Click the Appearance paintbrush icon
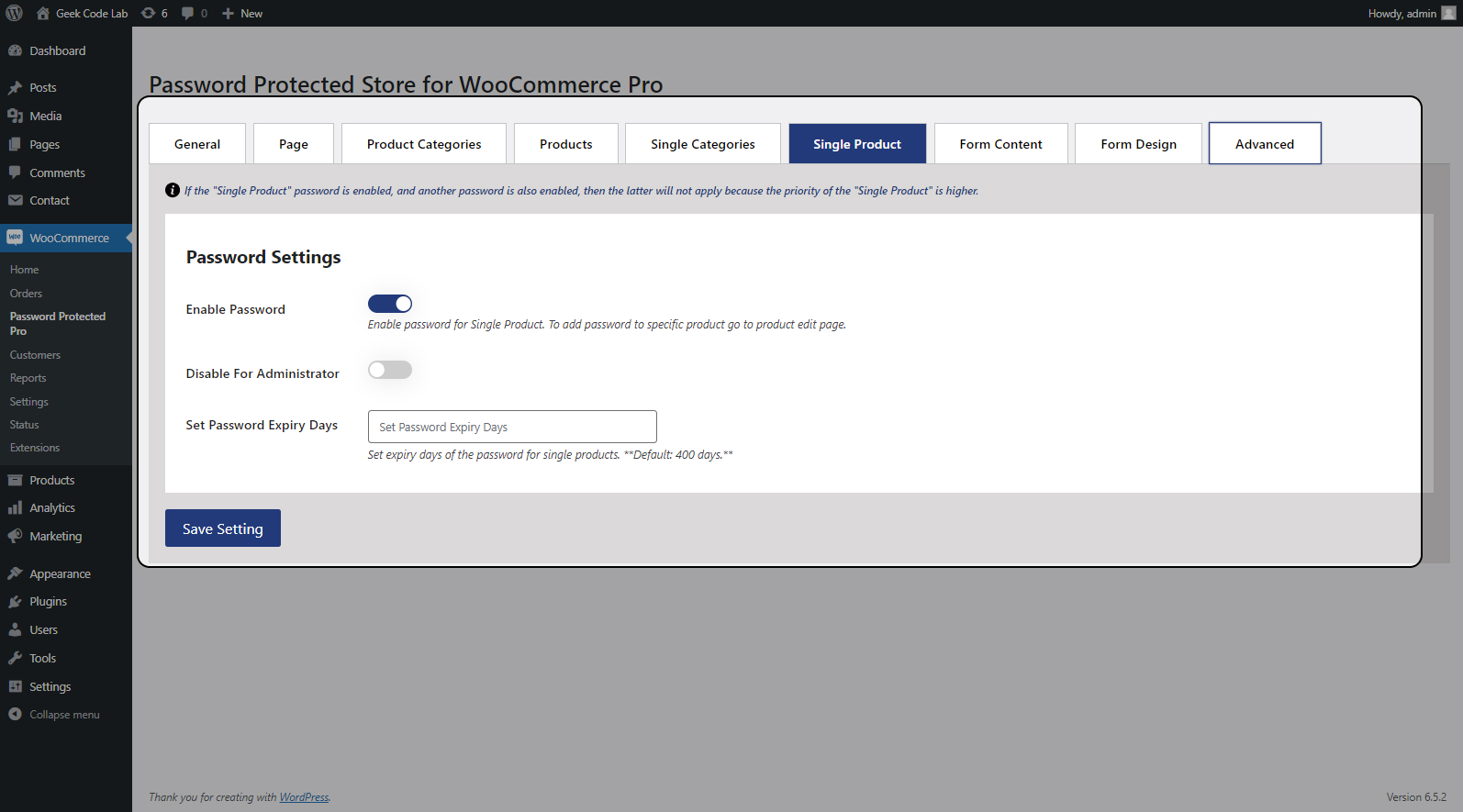 [15, 573]
